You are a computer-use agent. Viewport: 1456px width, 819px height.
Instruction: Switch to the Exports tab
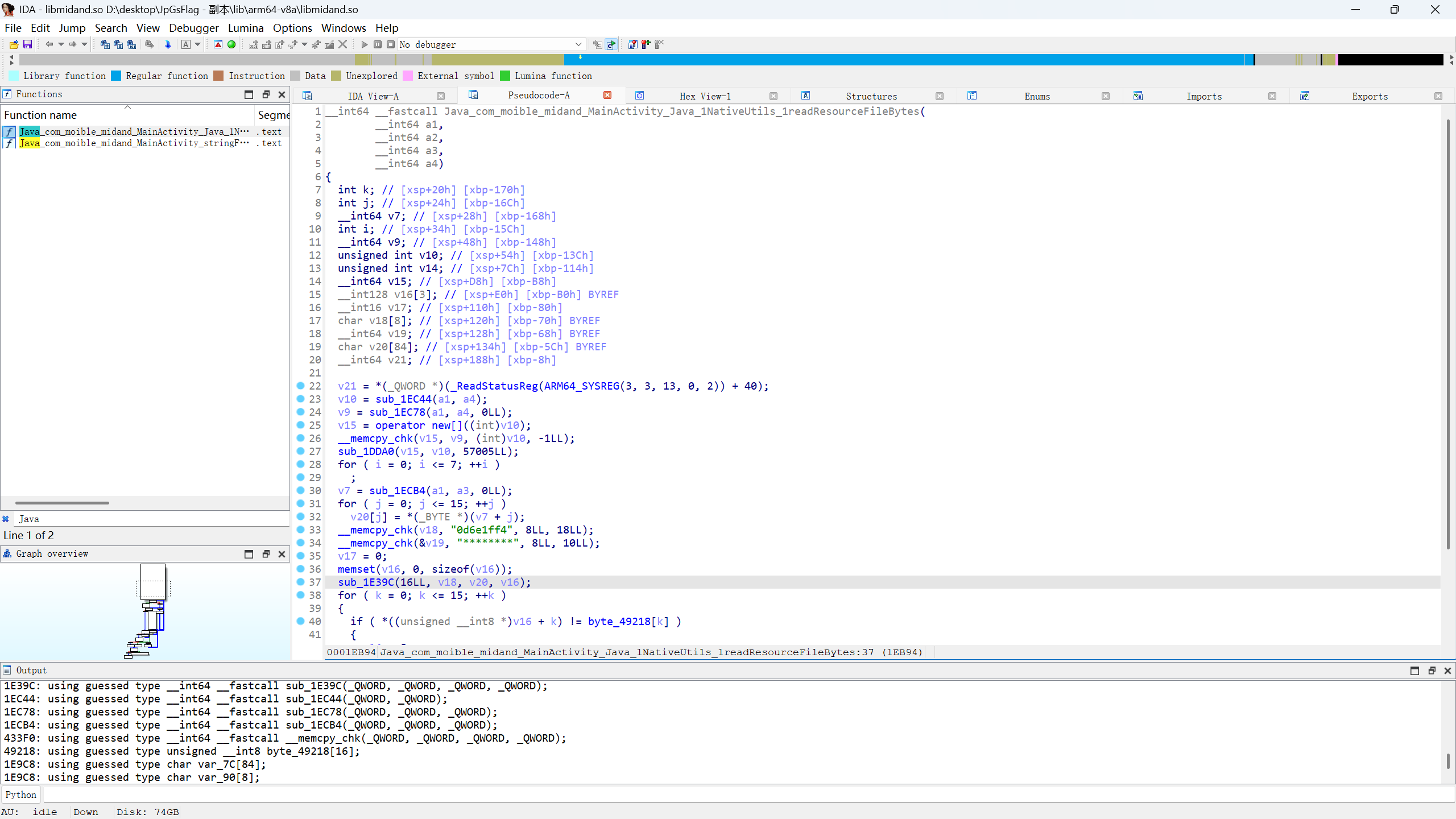[x=1370, y=96]
